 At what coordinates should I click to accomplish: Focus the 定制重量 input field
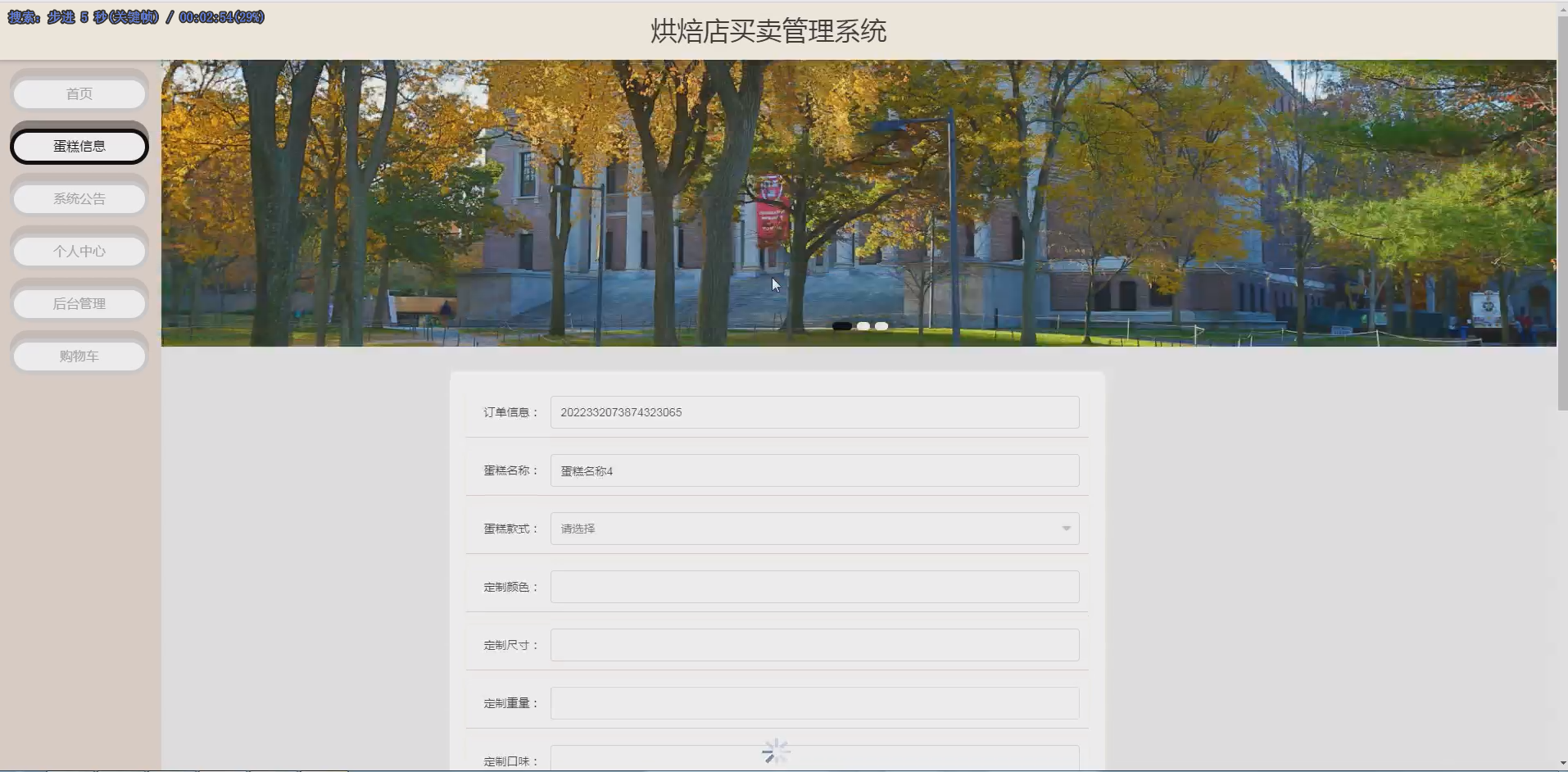(x=814, y=703)
